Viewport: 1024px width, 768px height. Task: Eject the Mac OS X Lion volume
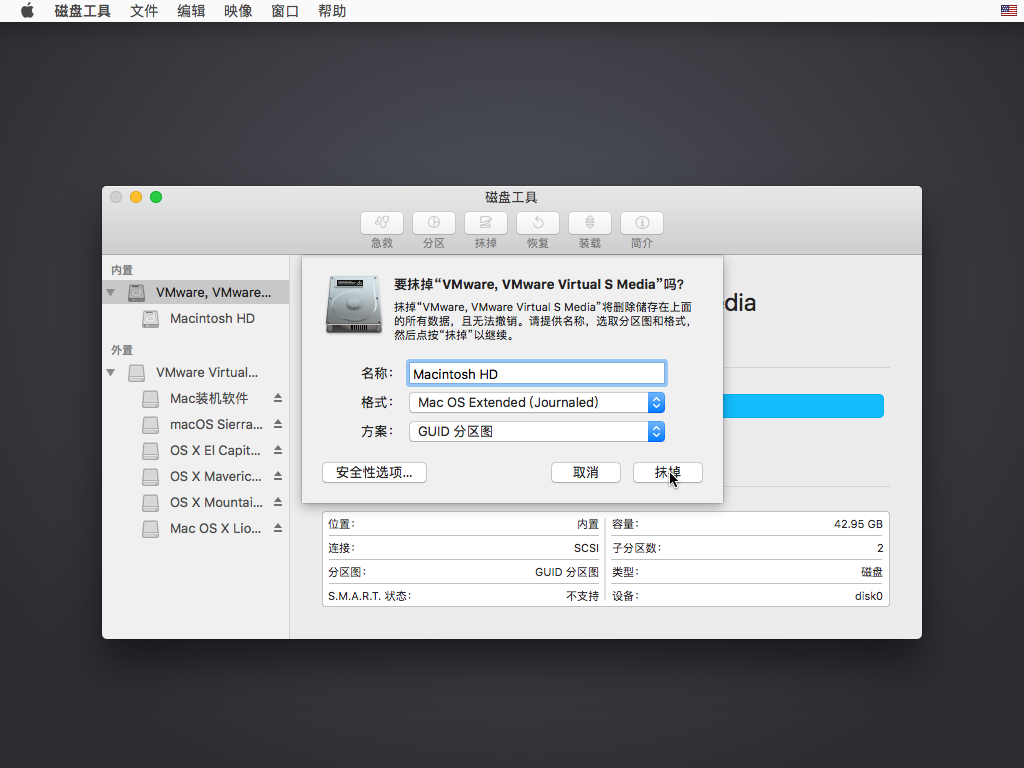pyautogui.click(x=278, y=528)
